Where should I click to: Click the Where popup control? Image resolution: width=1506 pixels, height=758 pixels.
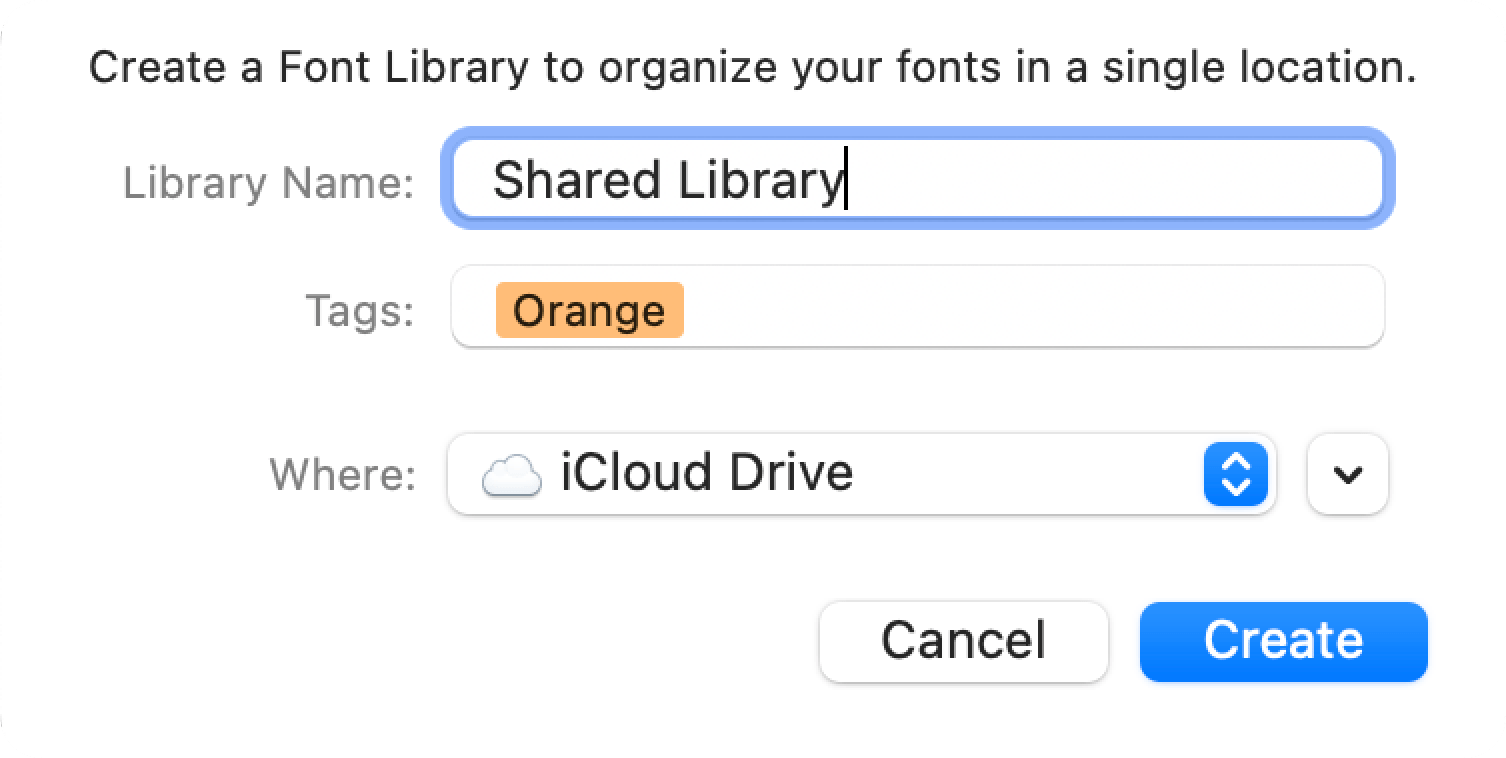coord(860,474)
